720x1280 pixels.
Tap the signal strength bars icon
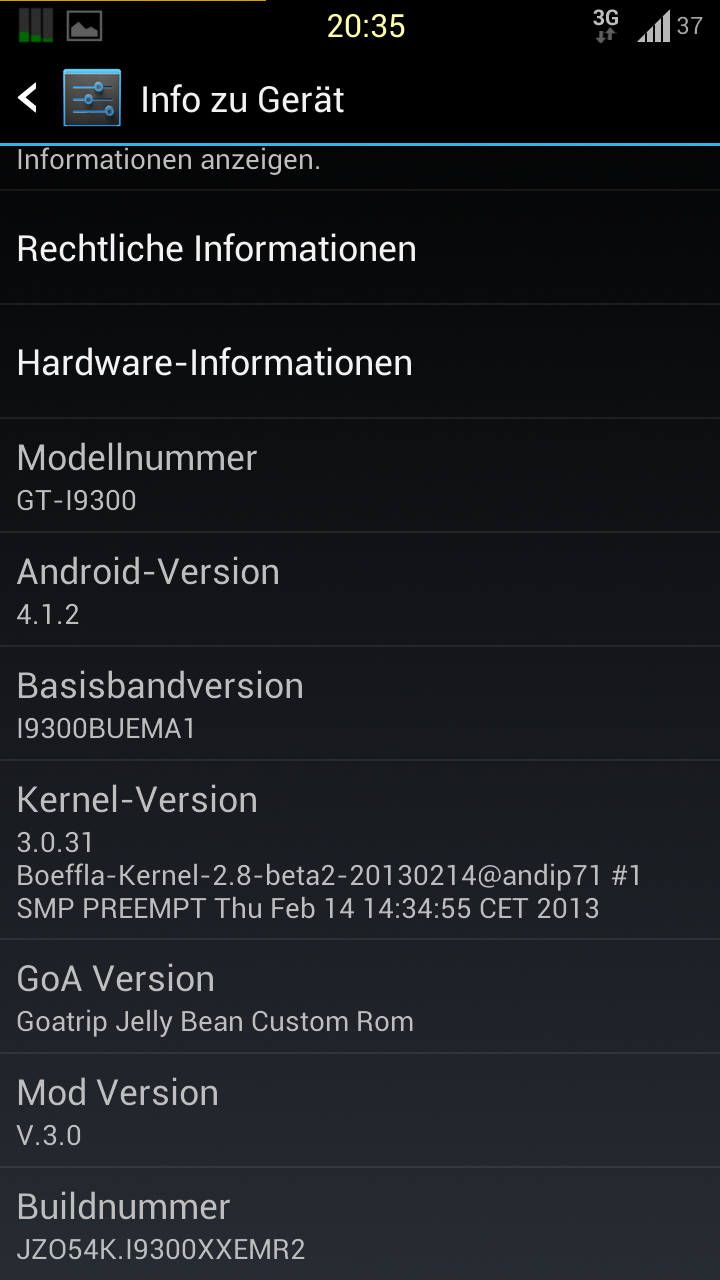(x=654, y=26)
